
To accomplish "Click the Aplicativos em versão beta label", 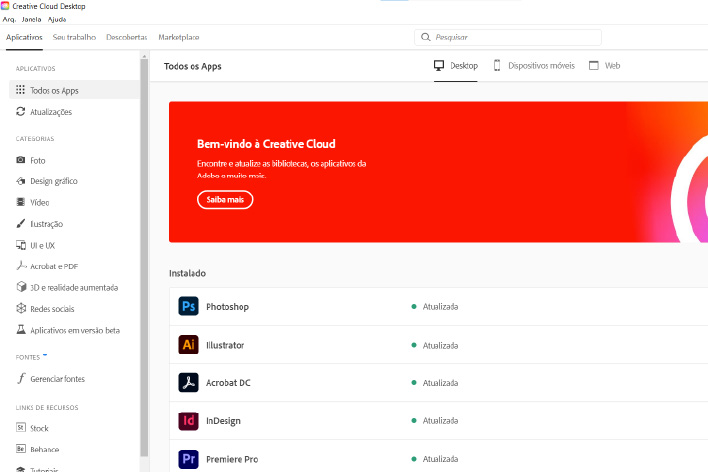I will point(75,330).
